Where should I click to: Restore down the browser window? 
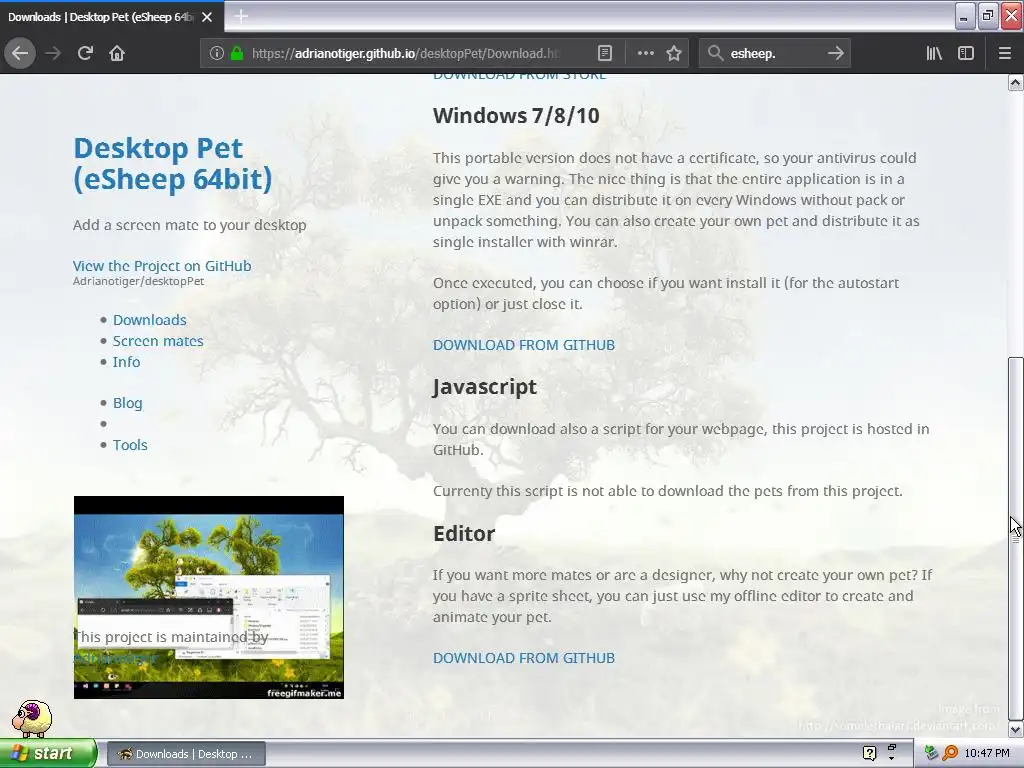click(988, 16)
